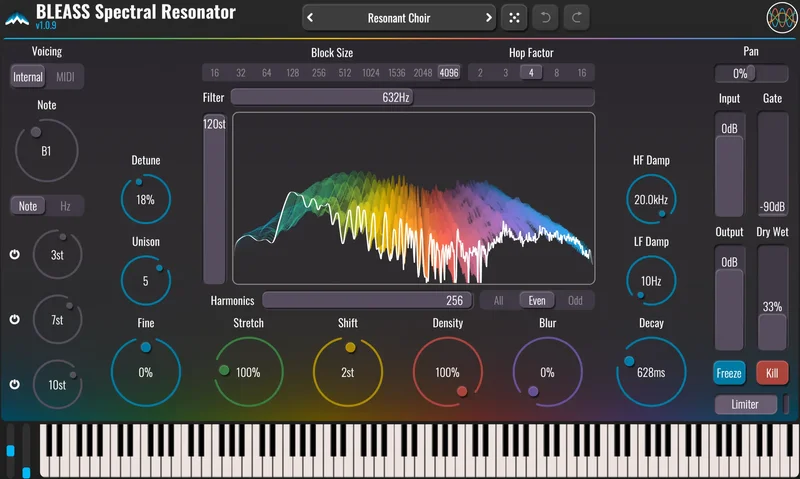This screenshot has width=800, height=479.
Task: Set Block Size to 256
Action: point(319,73)
